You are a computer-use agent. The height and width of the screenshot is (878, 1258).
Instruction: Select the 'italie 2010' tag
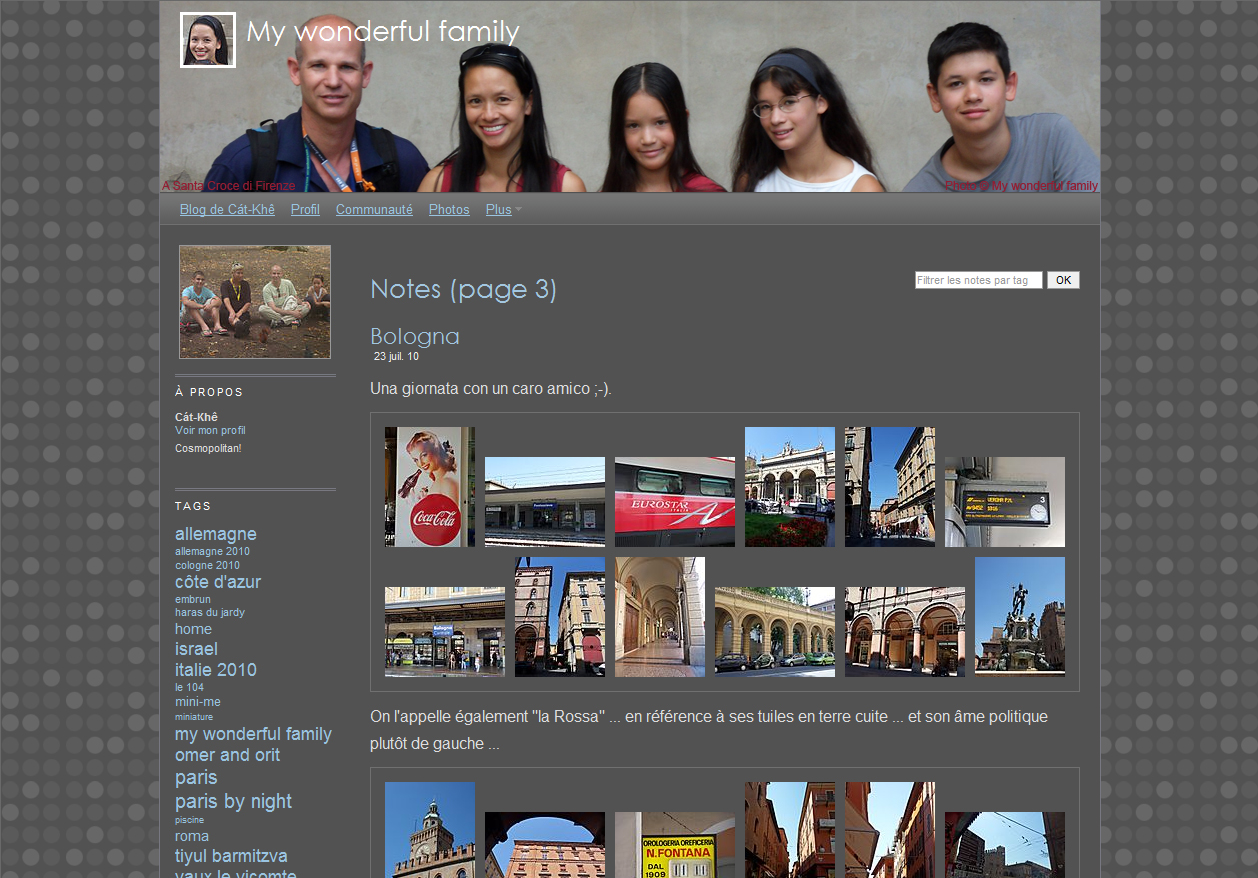click(x=215, y=670)
